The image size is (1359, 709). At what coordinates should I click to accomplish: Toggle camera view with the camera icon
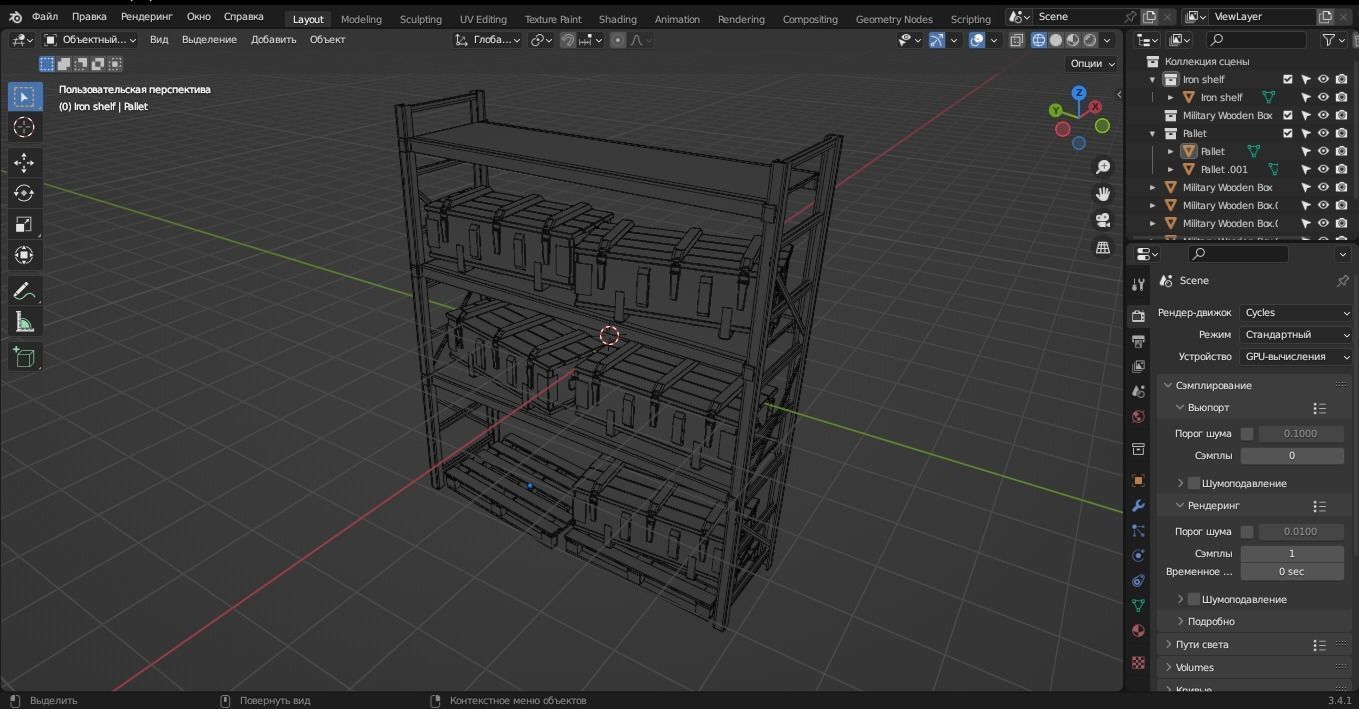(1103, 220)
